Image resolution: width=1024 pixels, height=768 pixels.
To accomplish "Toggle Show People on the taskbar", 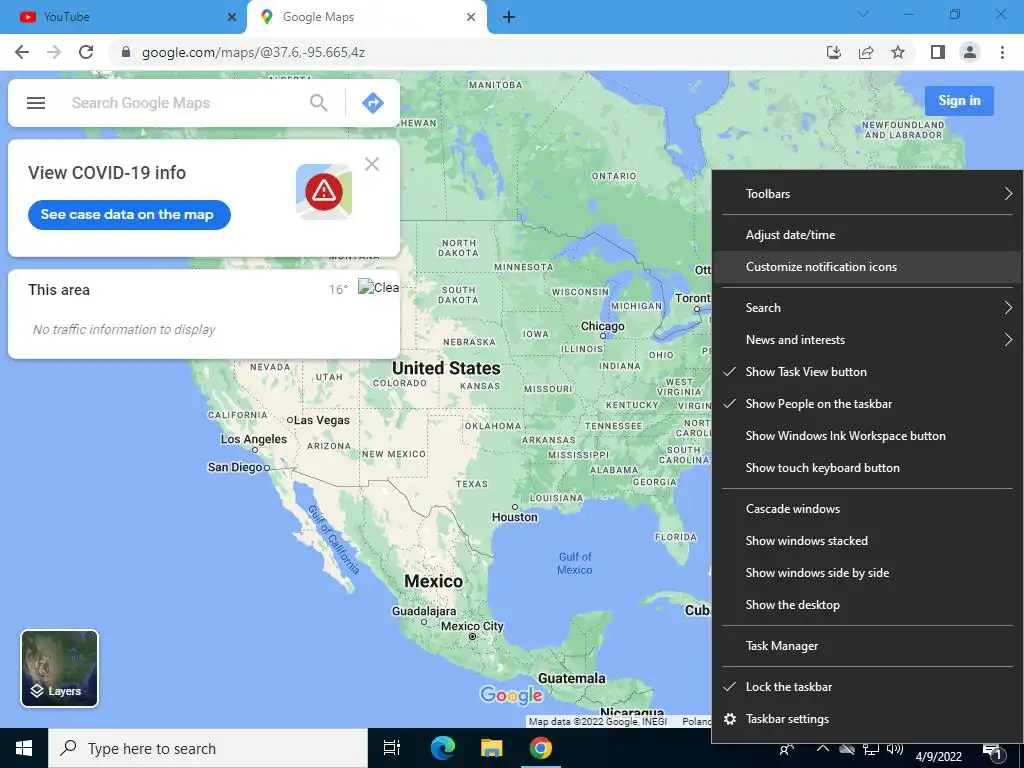I will [x=867, y=404].
